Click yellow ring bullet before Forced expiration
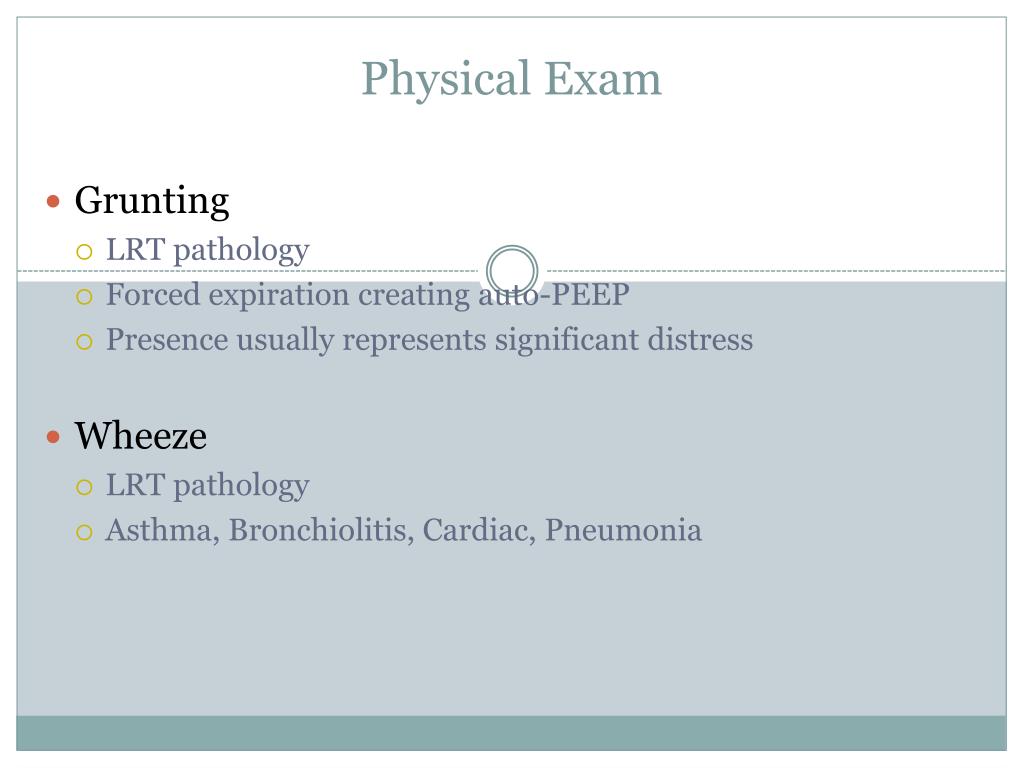Viewport: 1024px width, 768px height. pos(84,297)
